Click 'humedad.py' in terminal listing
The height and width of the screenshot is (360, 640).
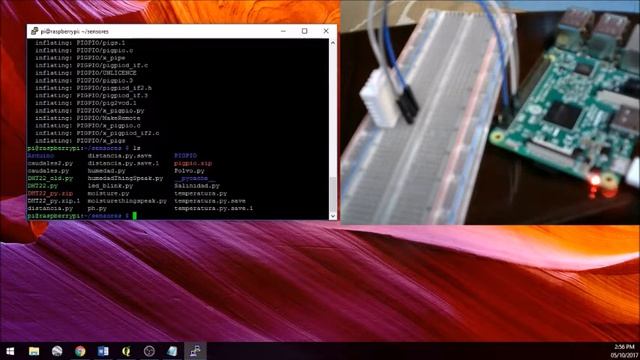[107, 171]
